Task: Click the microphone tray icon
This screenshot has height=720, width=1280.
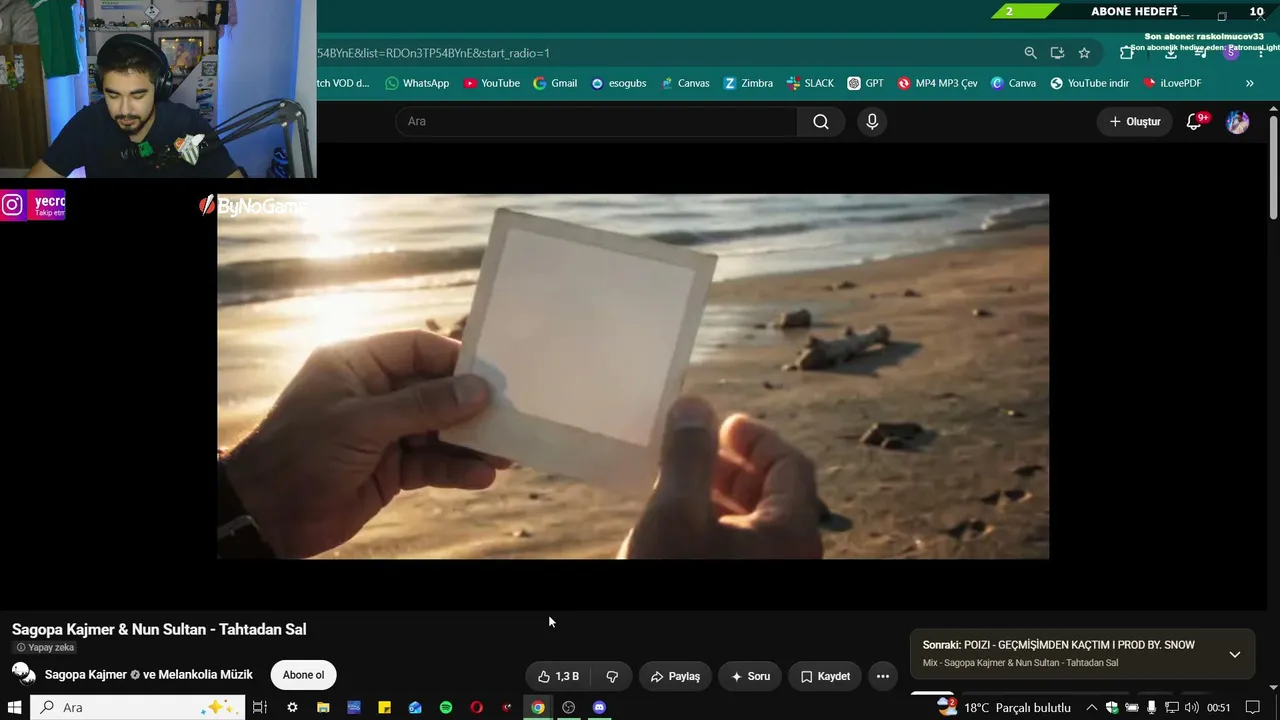Action: pos(1152,707)
